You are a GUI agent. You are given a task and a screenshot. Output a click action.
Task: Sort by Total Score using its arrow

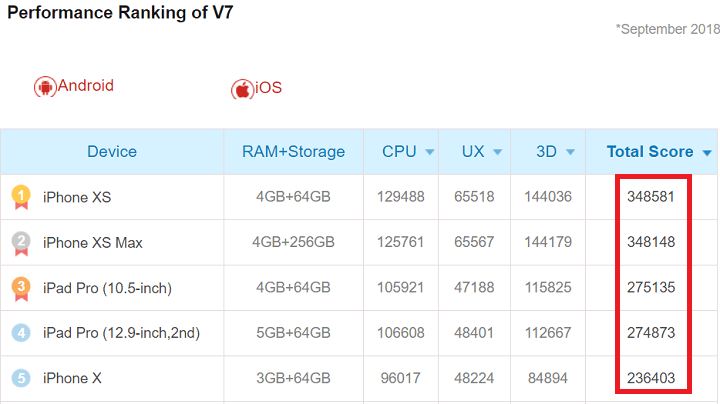click(707, 153)
